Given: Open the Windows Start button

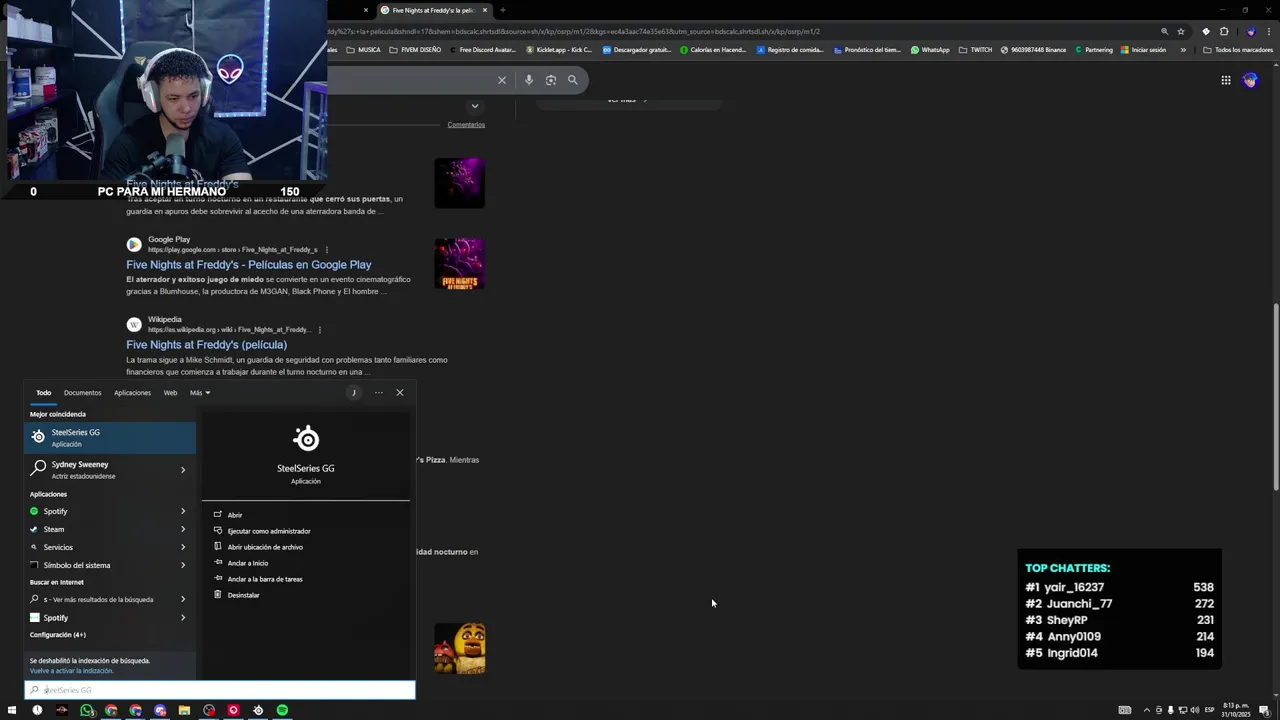Looking at the screenshot, I should [12, 710].
